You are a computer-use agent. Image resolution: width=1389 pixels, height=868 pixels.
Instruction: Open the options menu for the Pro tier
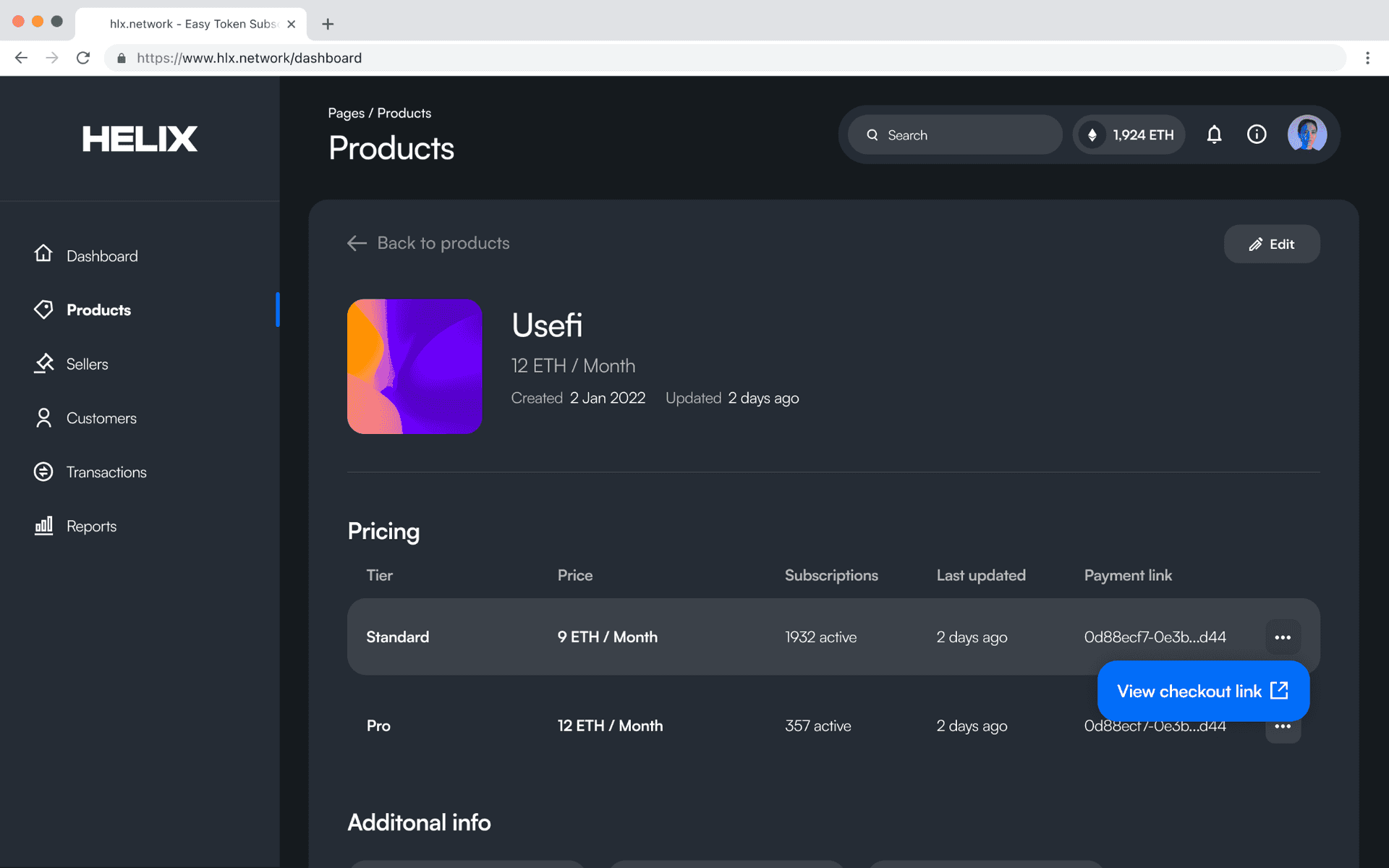tap(1283, 726)
